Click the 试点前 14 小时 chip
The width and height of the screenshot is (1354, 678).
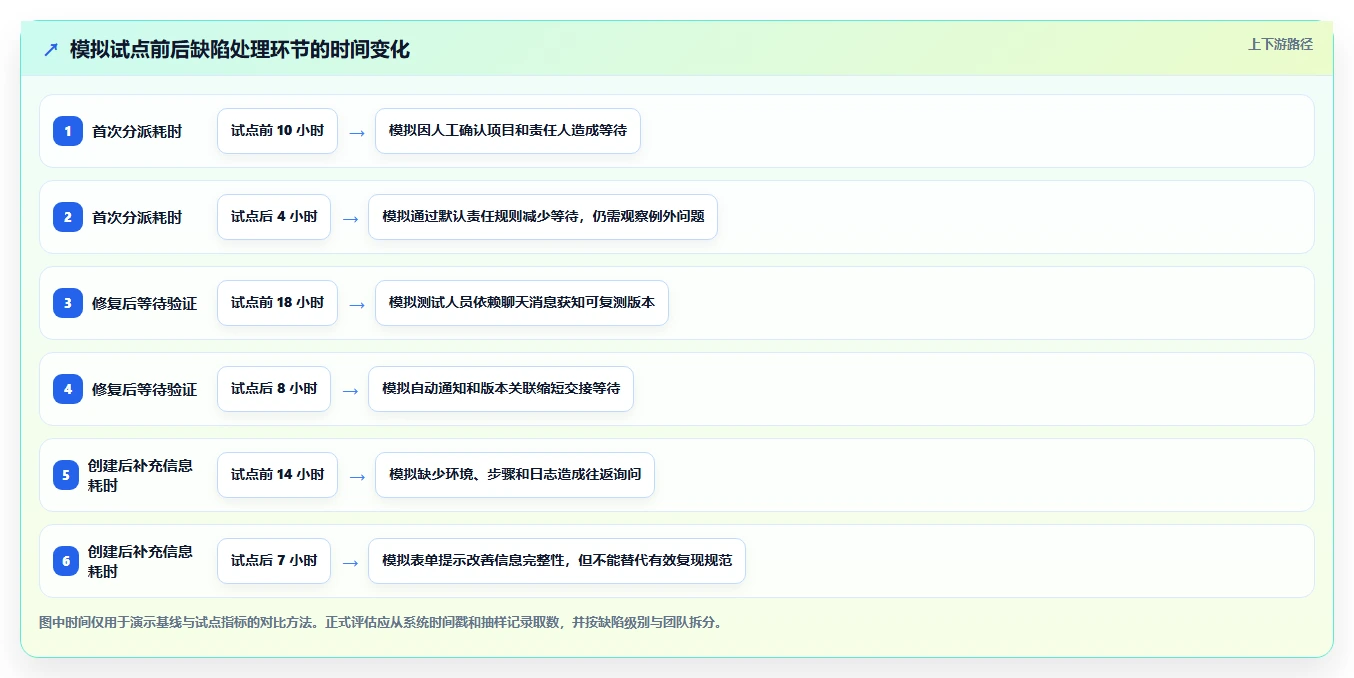click(277, 475)
